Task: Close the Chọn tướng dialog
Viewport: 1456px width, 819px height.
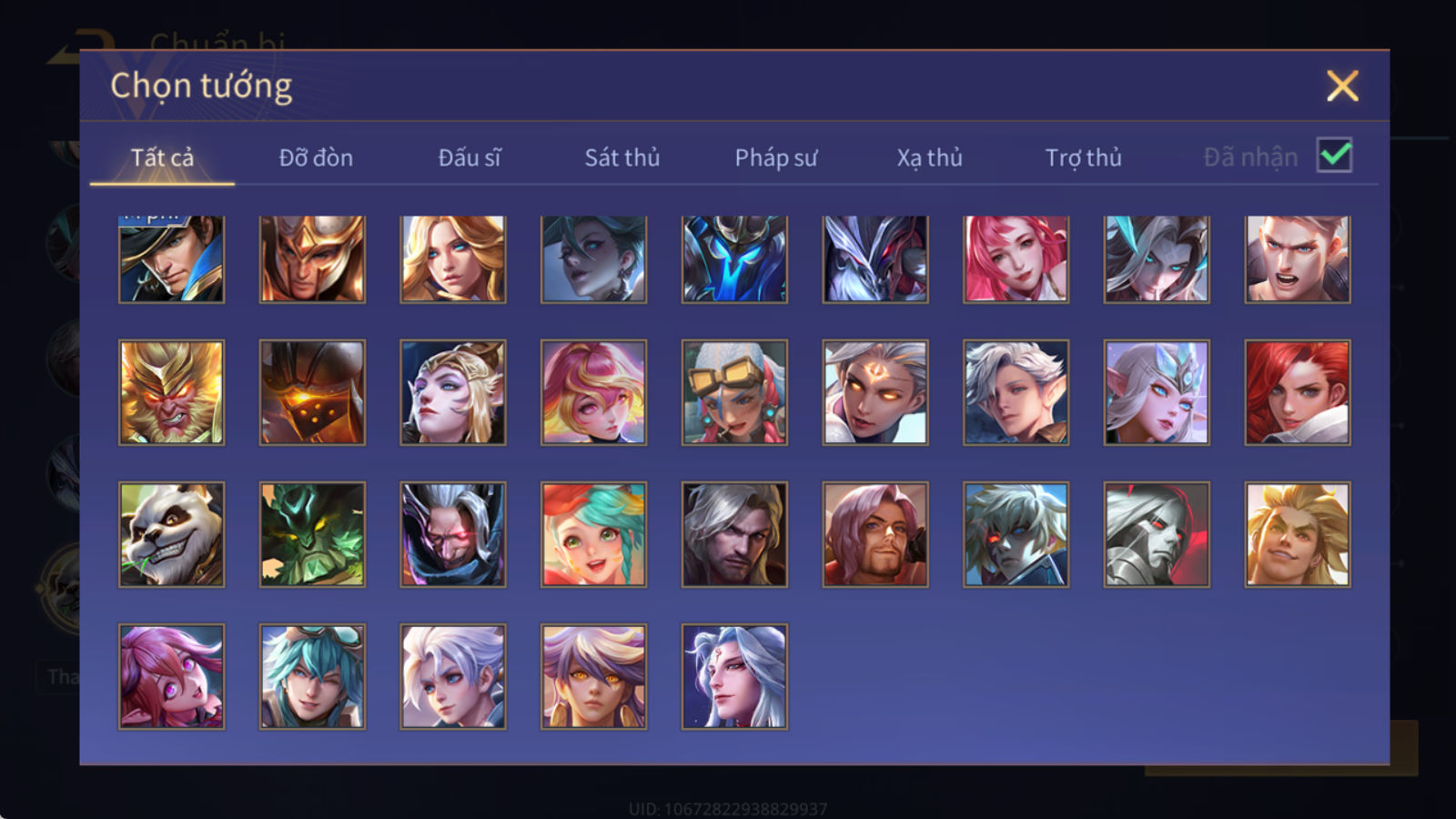Action: (1342, 86)
